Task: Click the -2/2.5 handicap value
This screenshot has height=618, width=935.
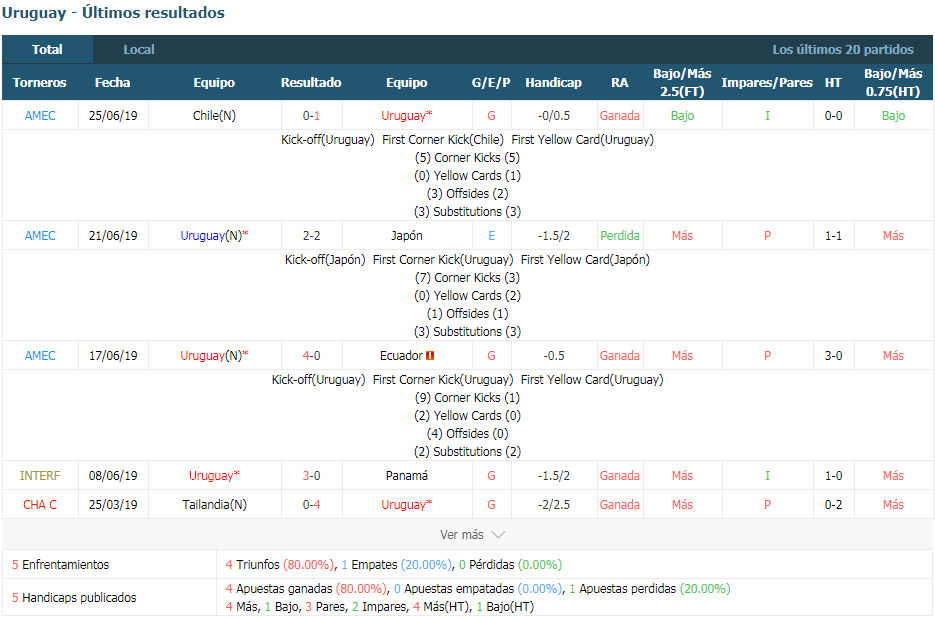Action: 553,505
